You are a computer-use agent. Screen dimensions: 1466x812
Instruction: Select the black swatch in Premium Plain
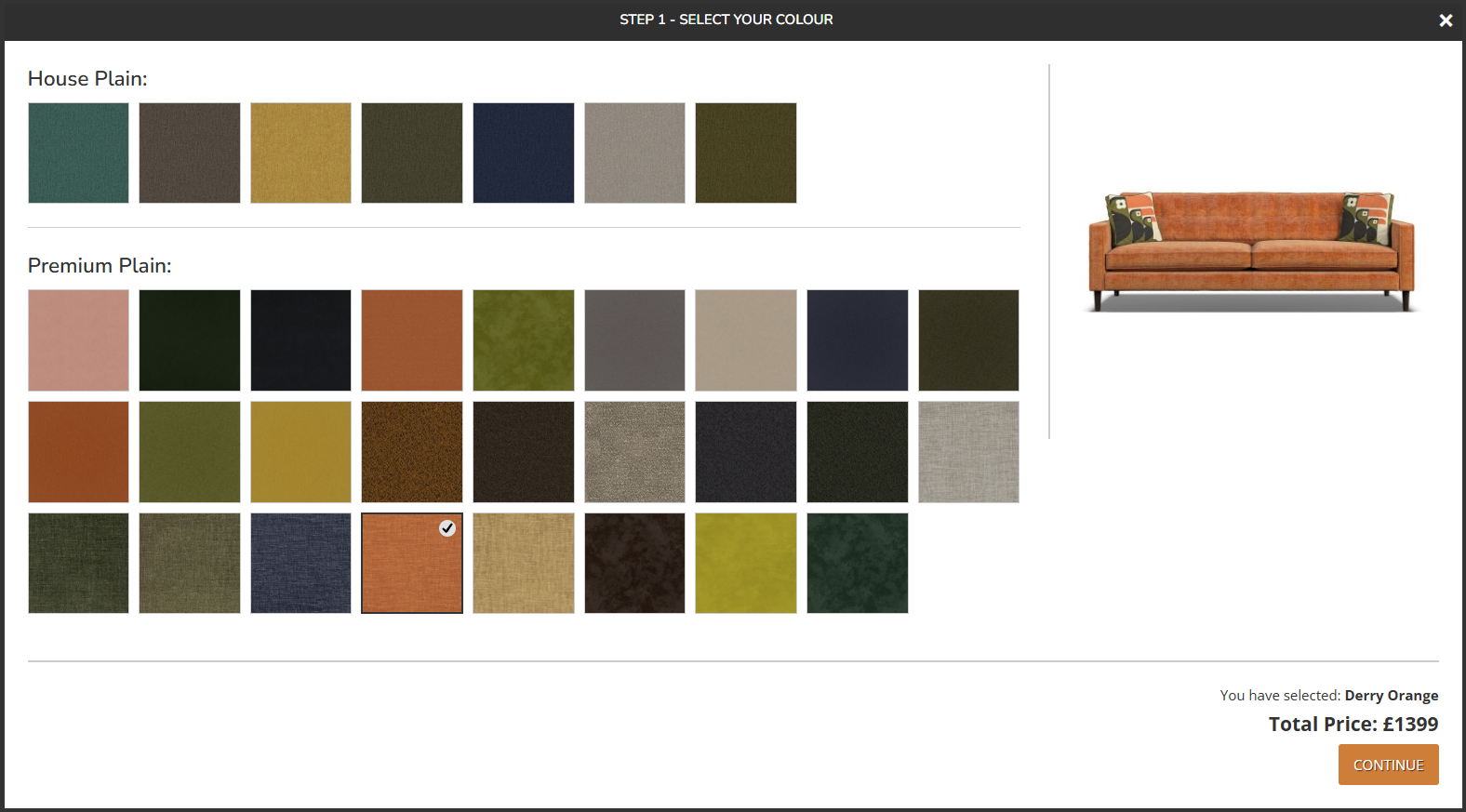point(300,339)
